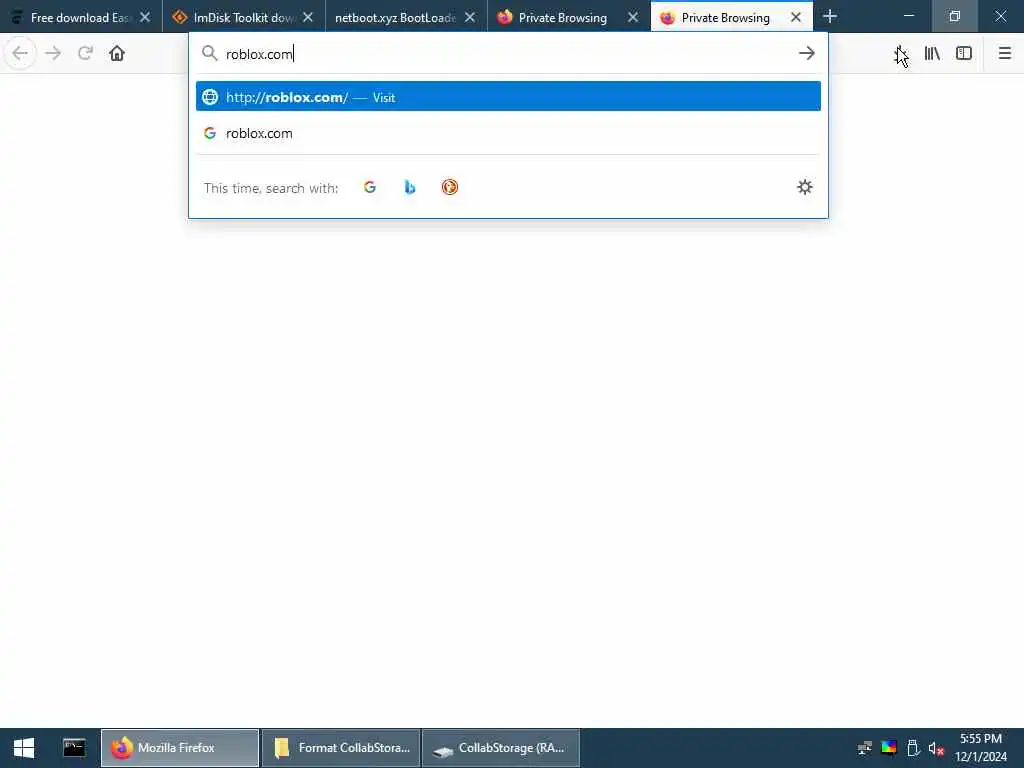Close the Free download Eas tab

point(145,17)
